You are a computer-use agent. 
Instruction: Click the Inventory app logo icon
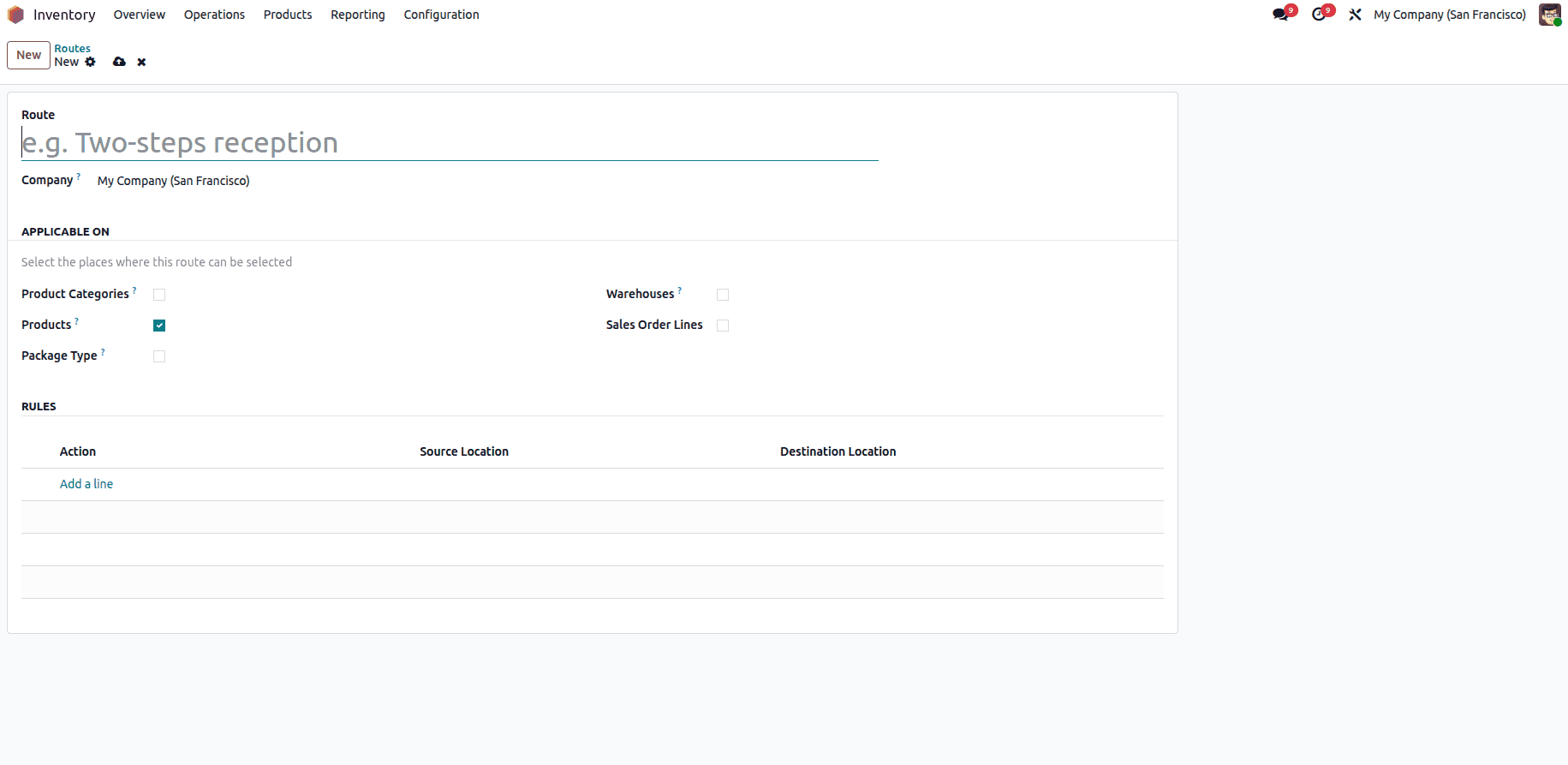tap(15, 15)
